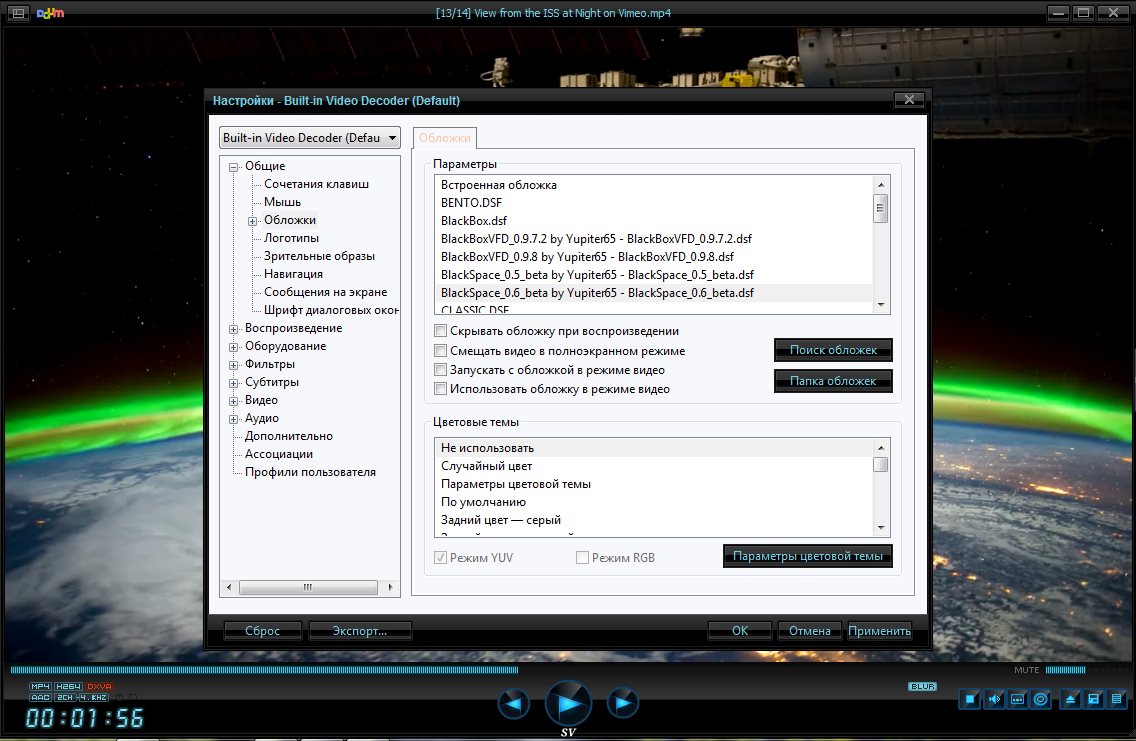1136x741 pixels.
Task: Click the stop playback square icon
Action: pos(970,699)
